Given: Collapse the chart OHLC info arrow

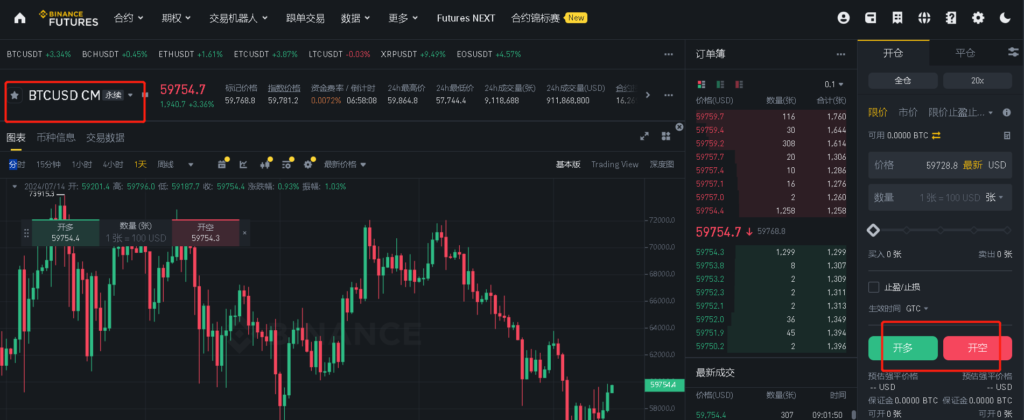Looking at the screenshot, I should 14,186.
